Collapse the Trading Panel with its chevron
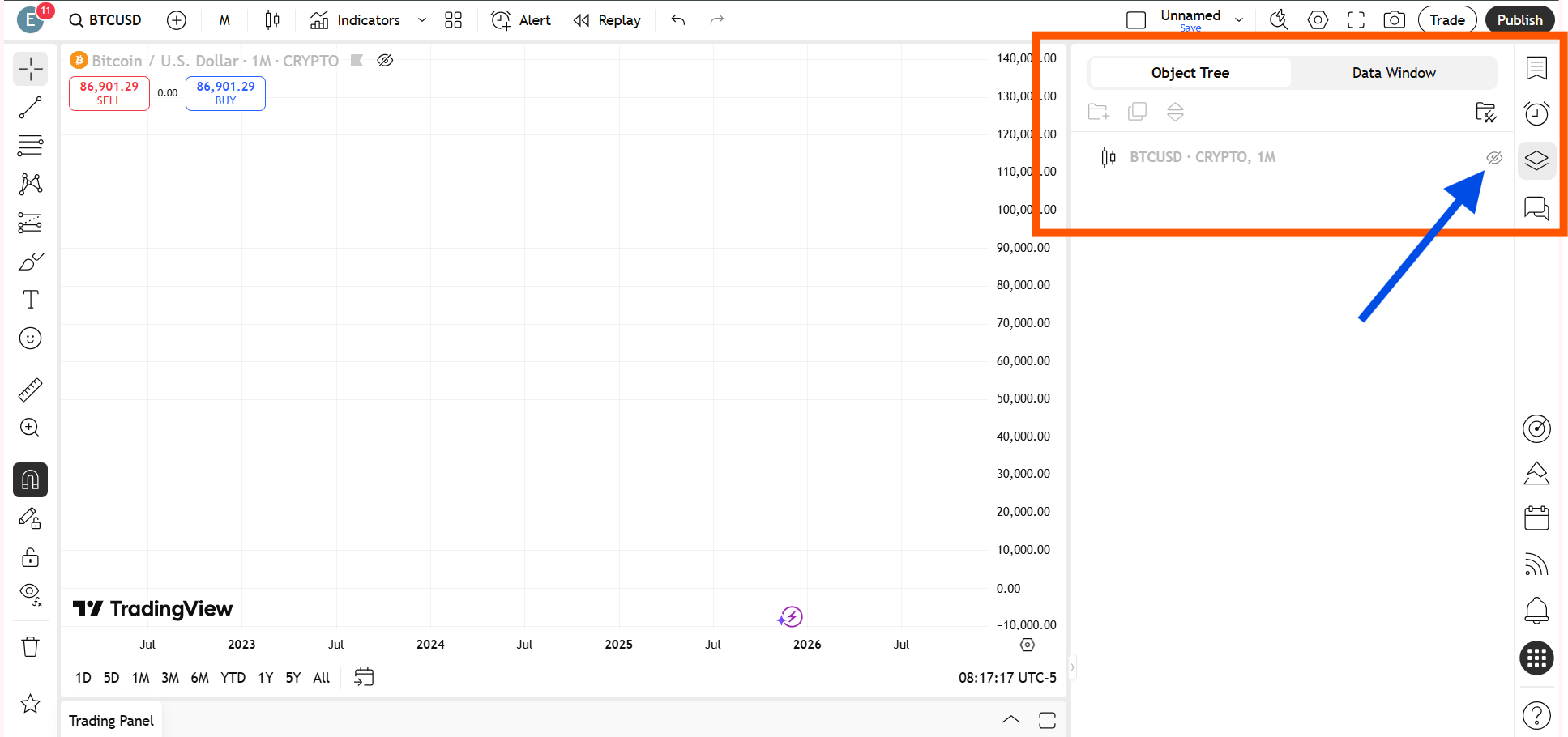Screen dimensions: 1568x737 [1010, 719]
